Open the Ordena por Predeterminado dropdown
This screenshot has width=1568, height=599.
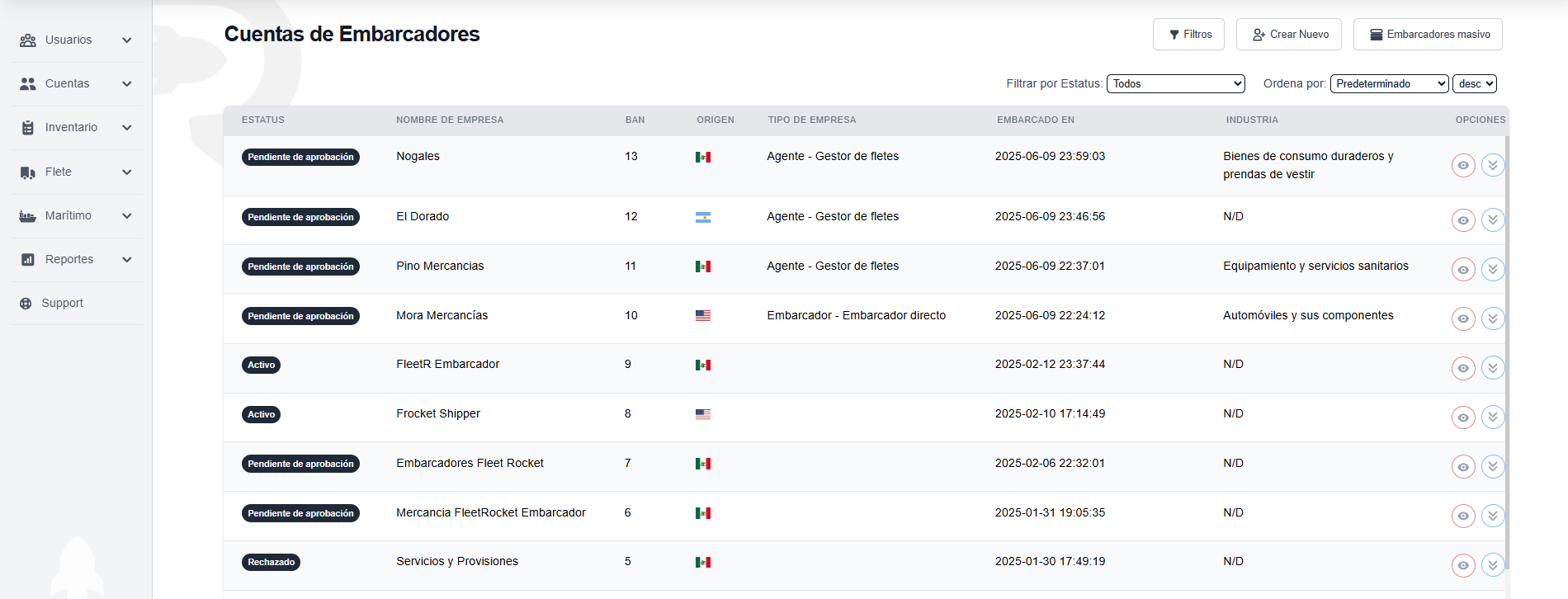coord(1389,83)
